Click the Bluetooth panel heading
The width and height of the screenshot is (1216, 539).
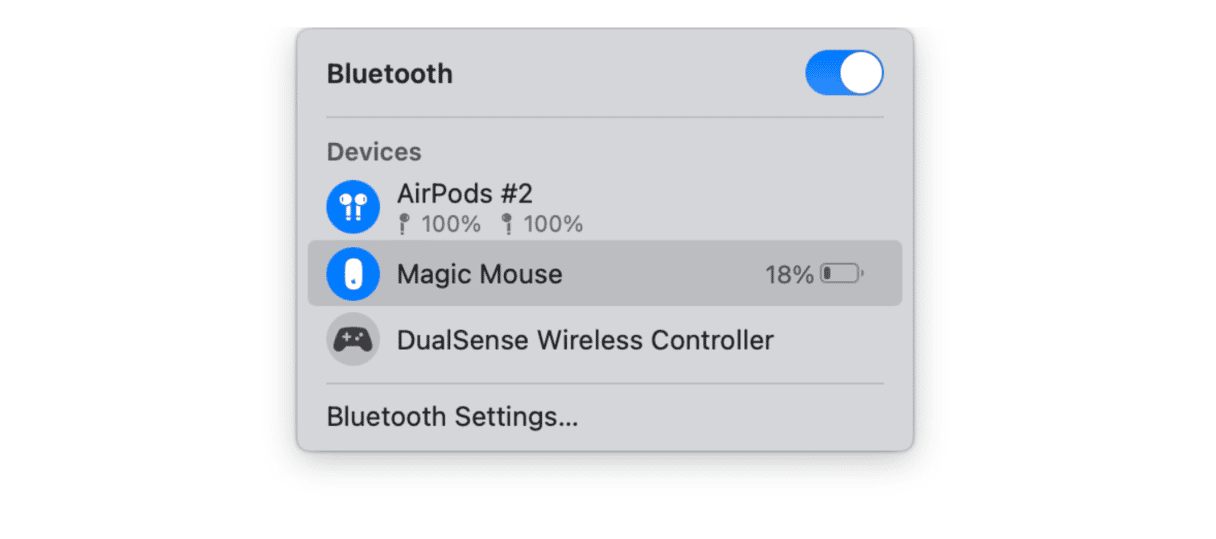[x=389, y=74]
